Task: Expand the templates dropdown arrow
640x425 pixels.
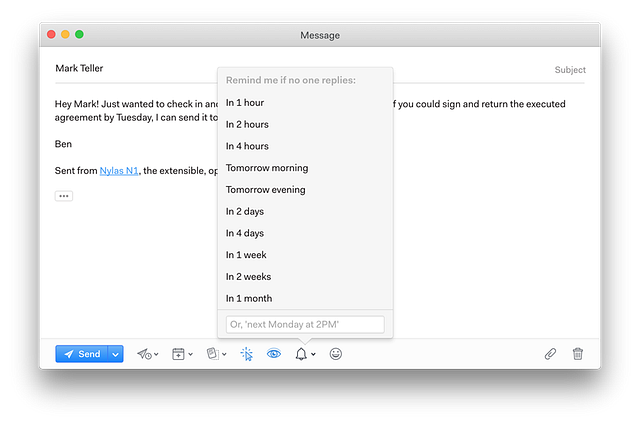Action: point(224,354)
